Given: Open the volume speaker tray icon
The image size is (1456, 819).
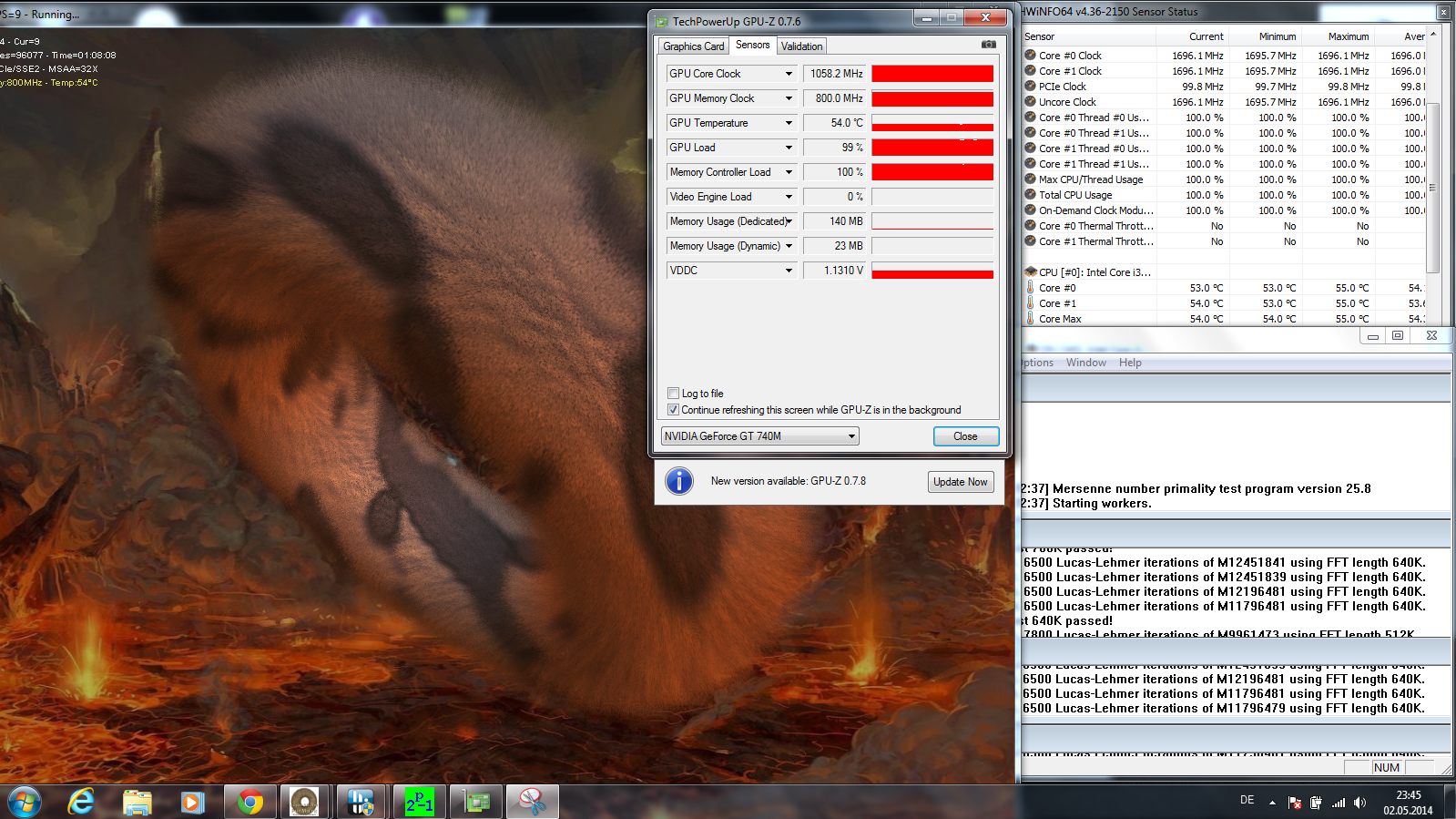Looking at the screenshot, I should click(x=1359, y=803).
